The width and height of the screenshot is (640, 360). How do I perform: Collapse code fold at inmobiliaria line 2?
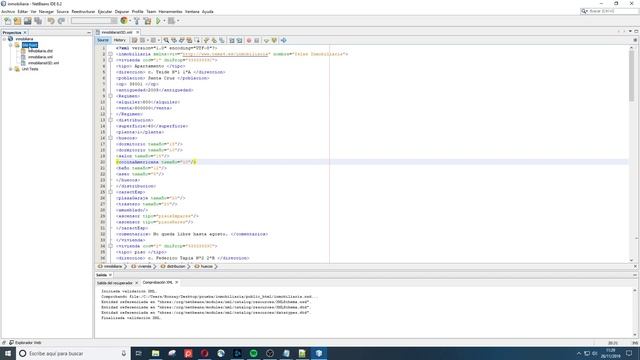pyautogui.click(x=110, y=54)
